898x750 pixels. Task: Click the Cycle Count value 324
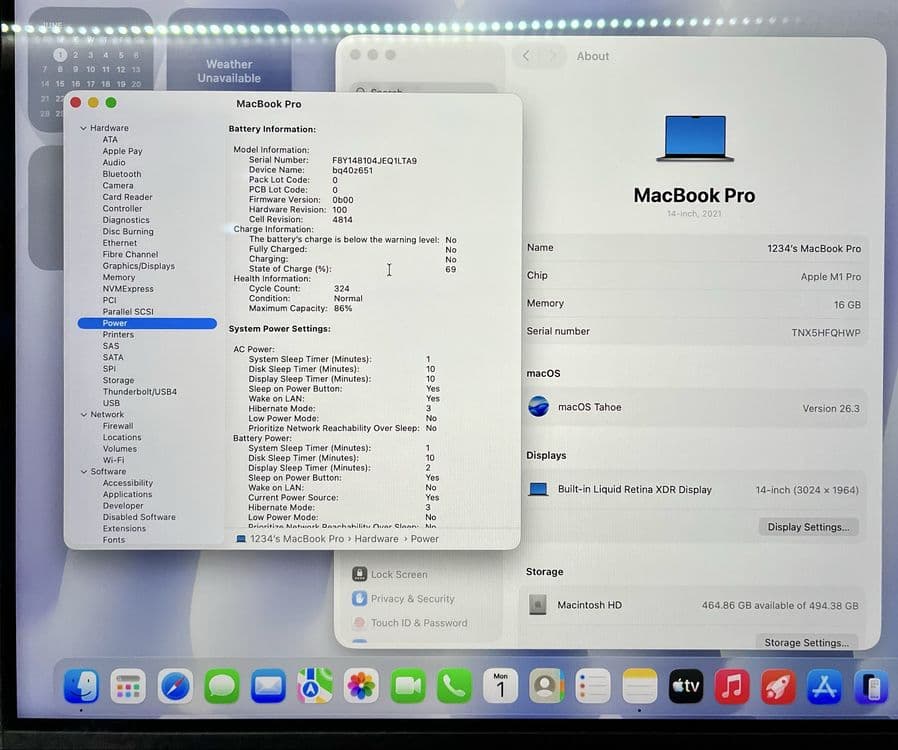pos(341,289)
